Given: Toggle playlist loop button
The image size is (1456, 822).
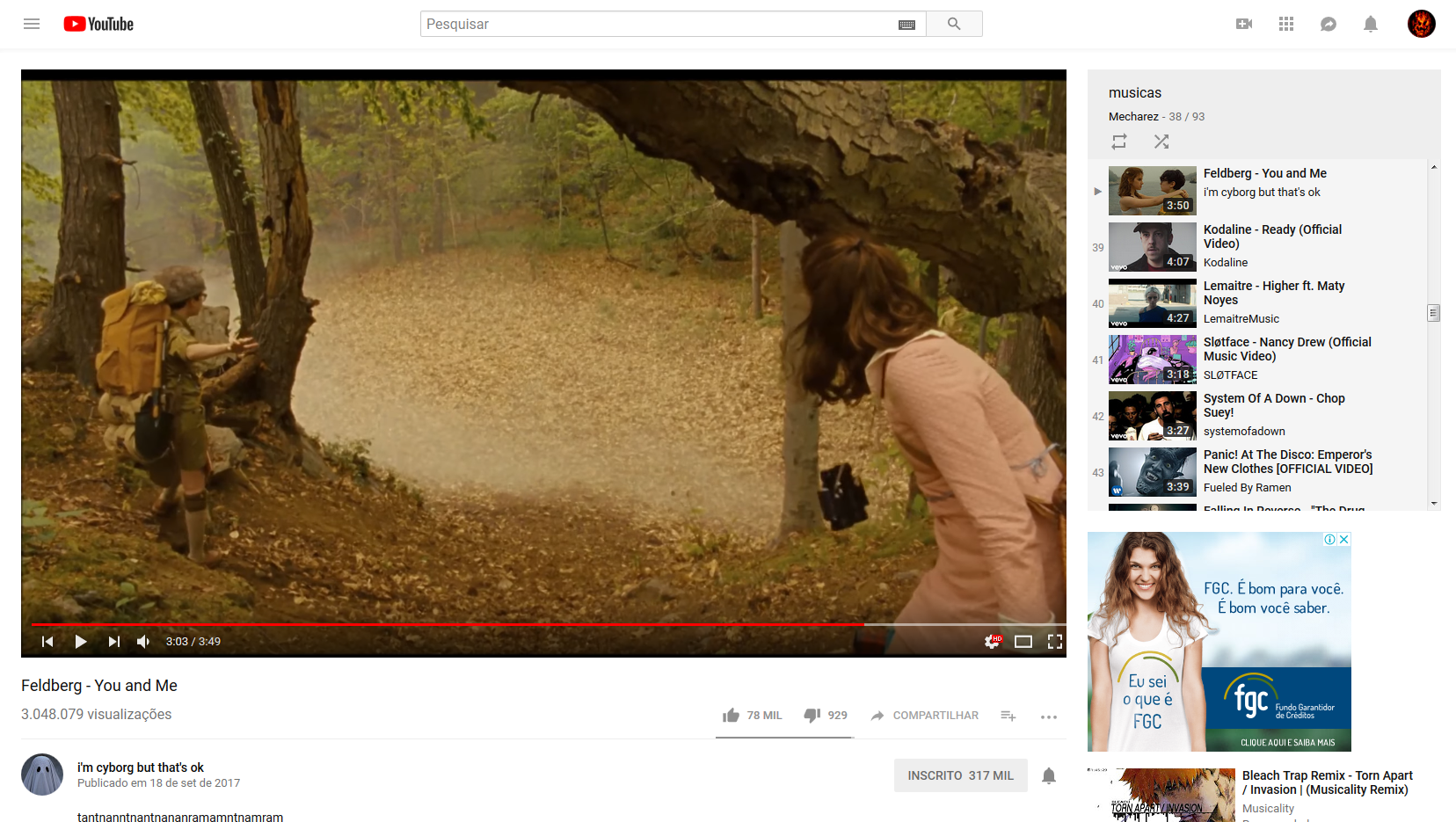Looking at the screenshot, I should pyautogui.click(x=1119, y=142).
